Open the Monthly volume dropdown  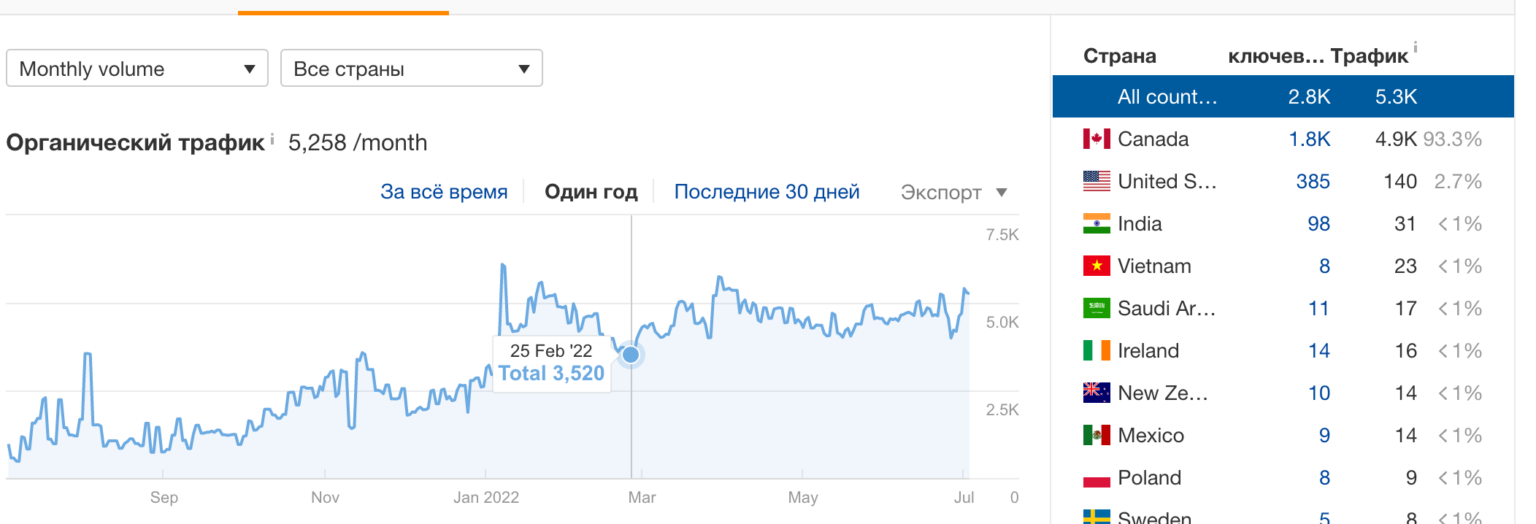tap(137, 69)
